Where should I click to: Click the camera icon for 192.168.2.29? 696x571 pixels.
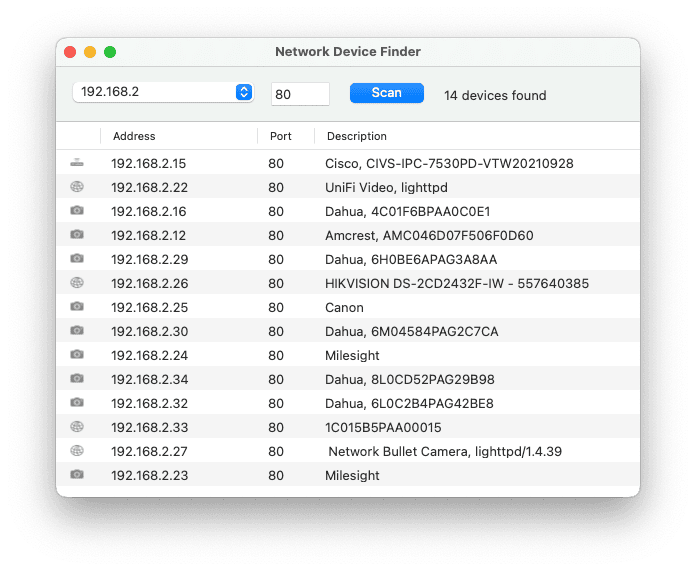[77, 258]
